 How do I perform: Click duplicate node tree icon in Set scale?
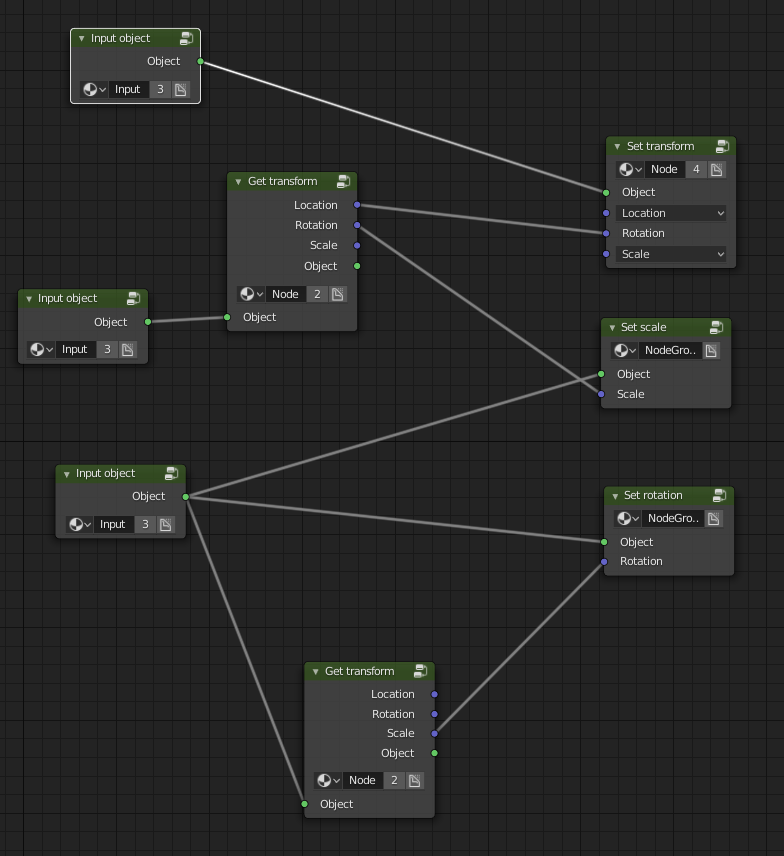coord(711,351)
